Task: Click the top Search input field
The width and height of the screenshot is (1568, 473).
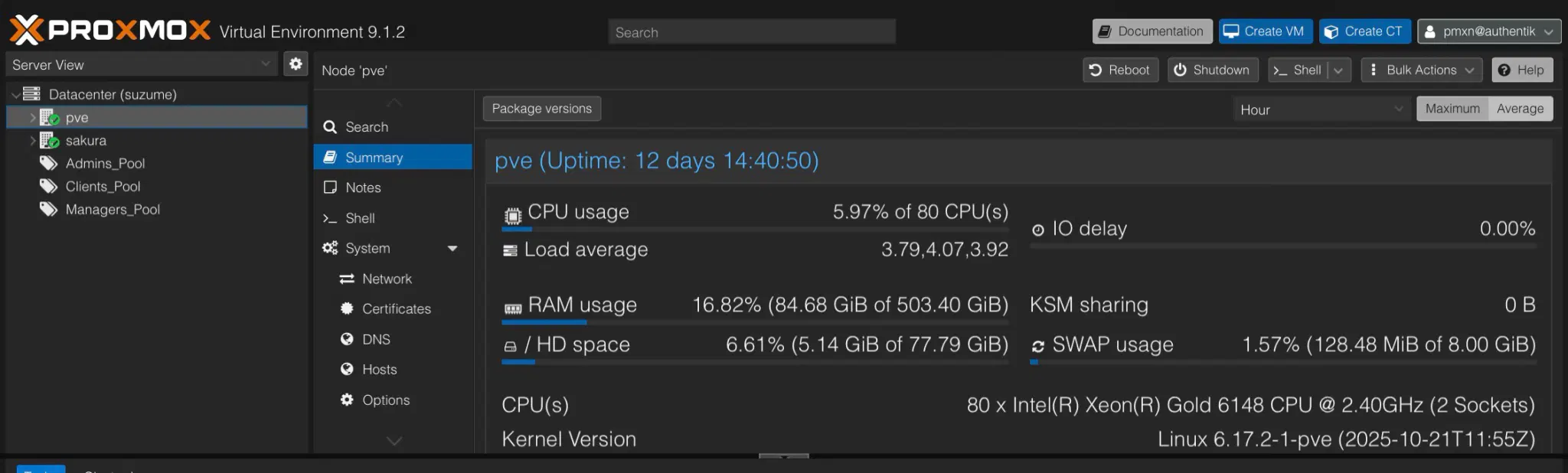Action: pos(751,32)
